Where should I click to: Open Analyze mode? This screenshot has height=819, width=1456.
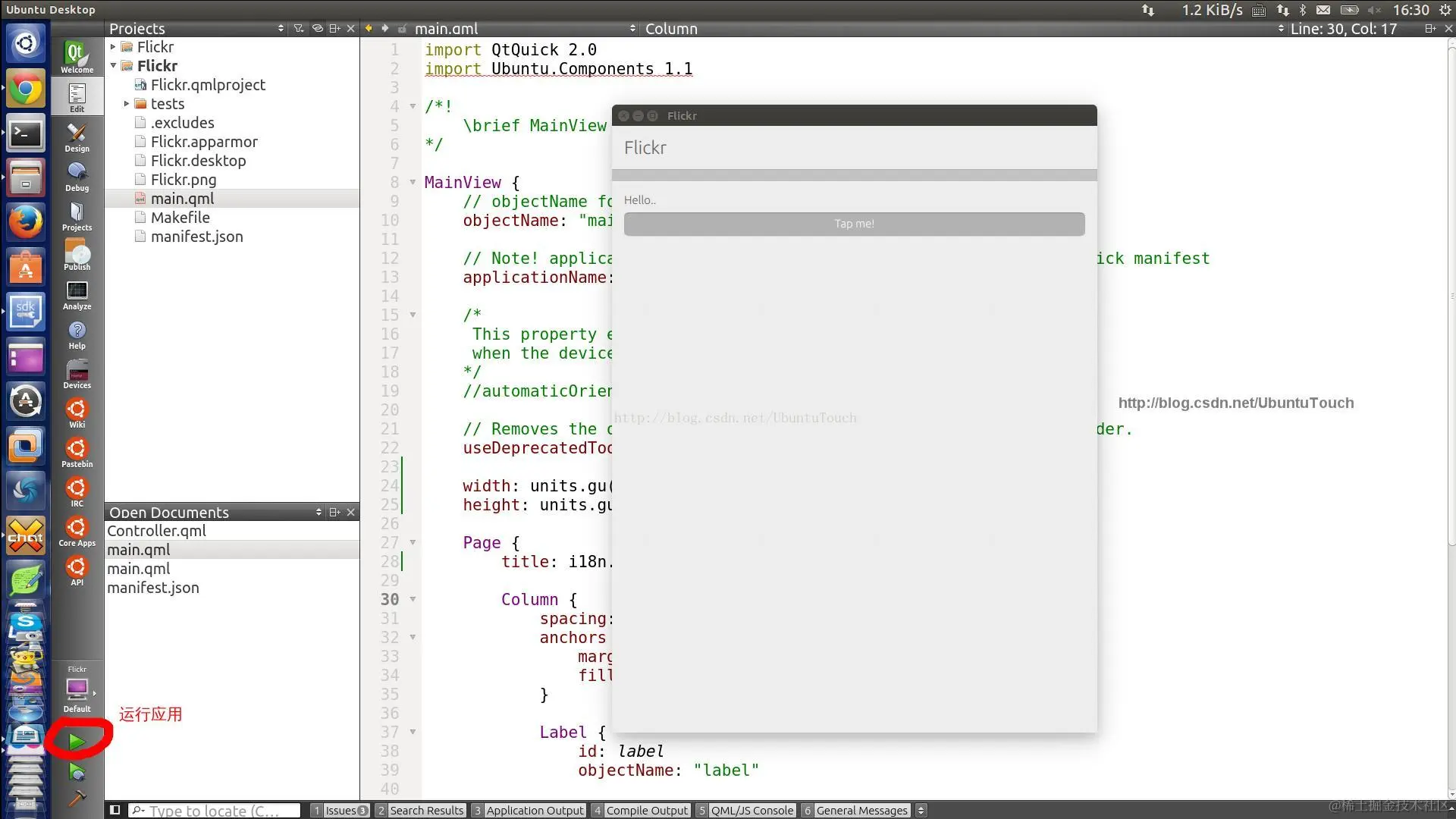point(77,295)
